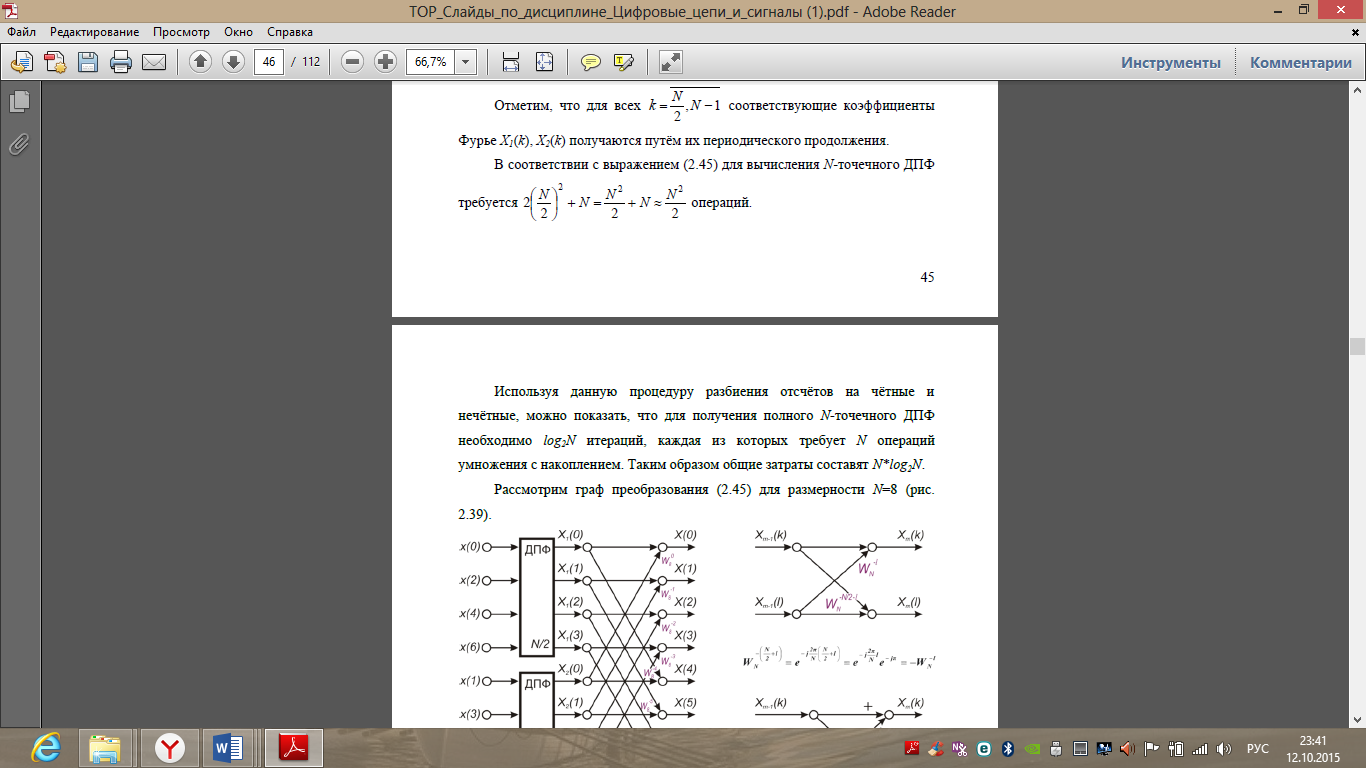1366x768 pixels.
Task: Select the highlight text tool icon
Action: [624, 62]
